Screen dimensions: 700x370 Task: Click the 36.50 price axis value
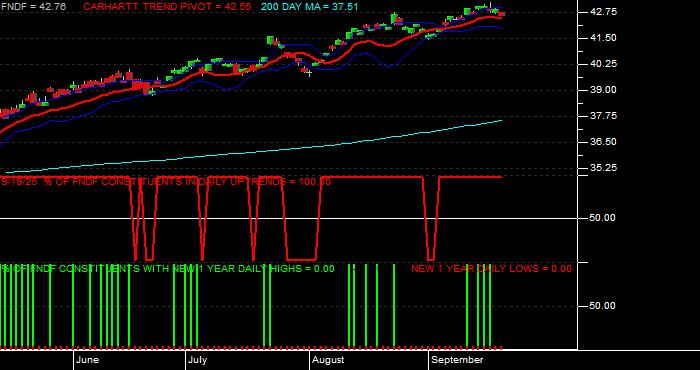[603, 142]
